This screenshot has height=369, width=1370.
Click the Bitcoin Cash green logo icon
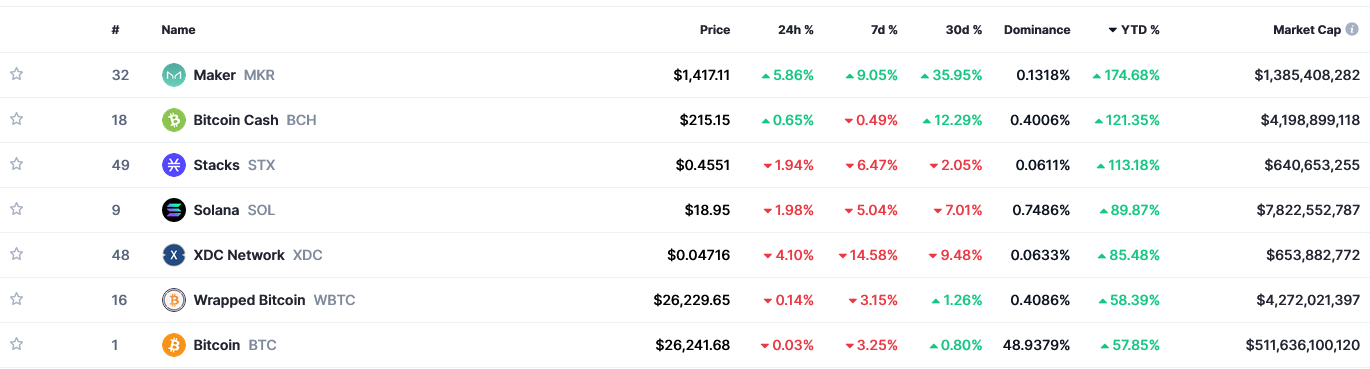[x=174, y=120]
